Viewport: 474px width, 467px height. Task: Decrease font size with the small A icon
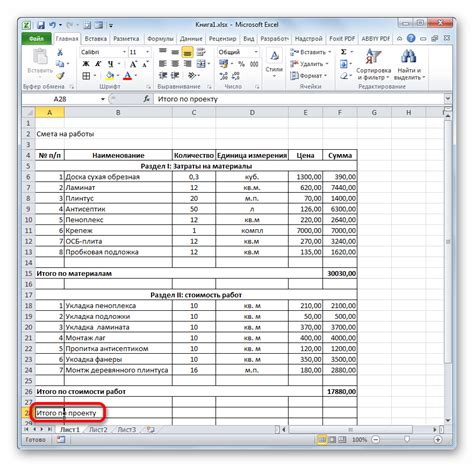pos(145,64)
